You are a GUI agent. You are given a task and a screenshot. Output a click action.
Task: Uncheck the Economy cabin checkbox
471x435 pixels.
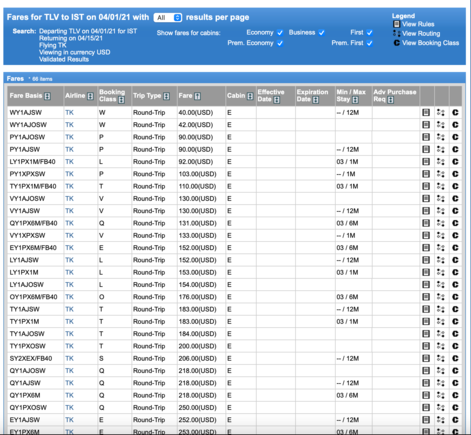coord(280,33)
